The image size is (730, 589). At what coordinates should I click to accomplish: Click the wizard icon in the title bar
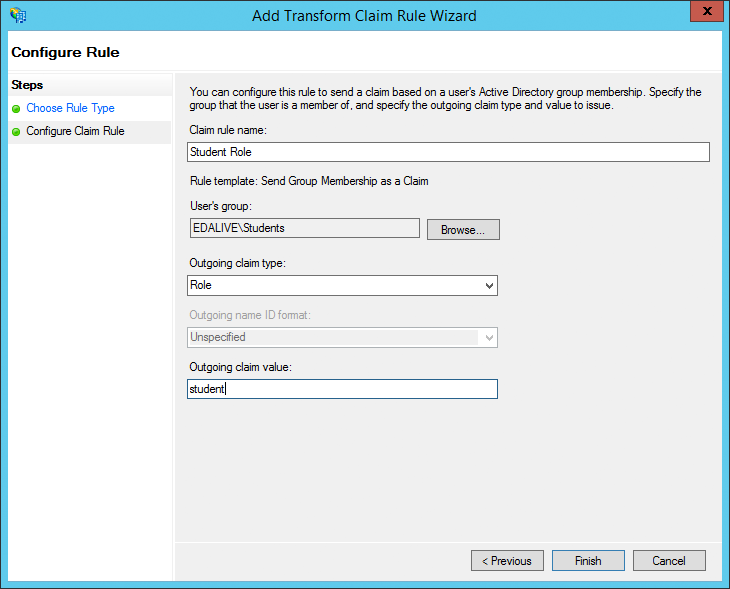[x=17, y=15]
